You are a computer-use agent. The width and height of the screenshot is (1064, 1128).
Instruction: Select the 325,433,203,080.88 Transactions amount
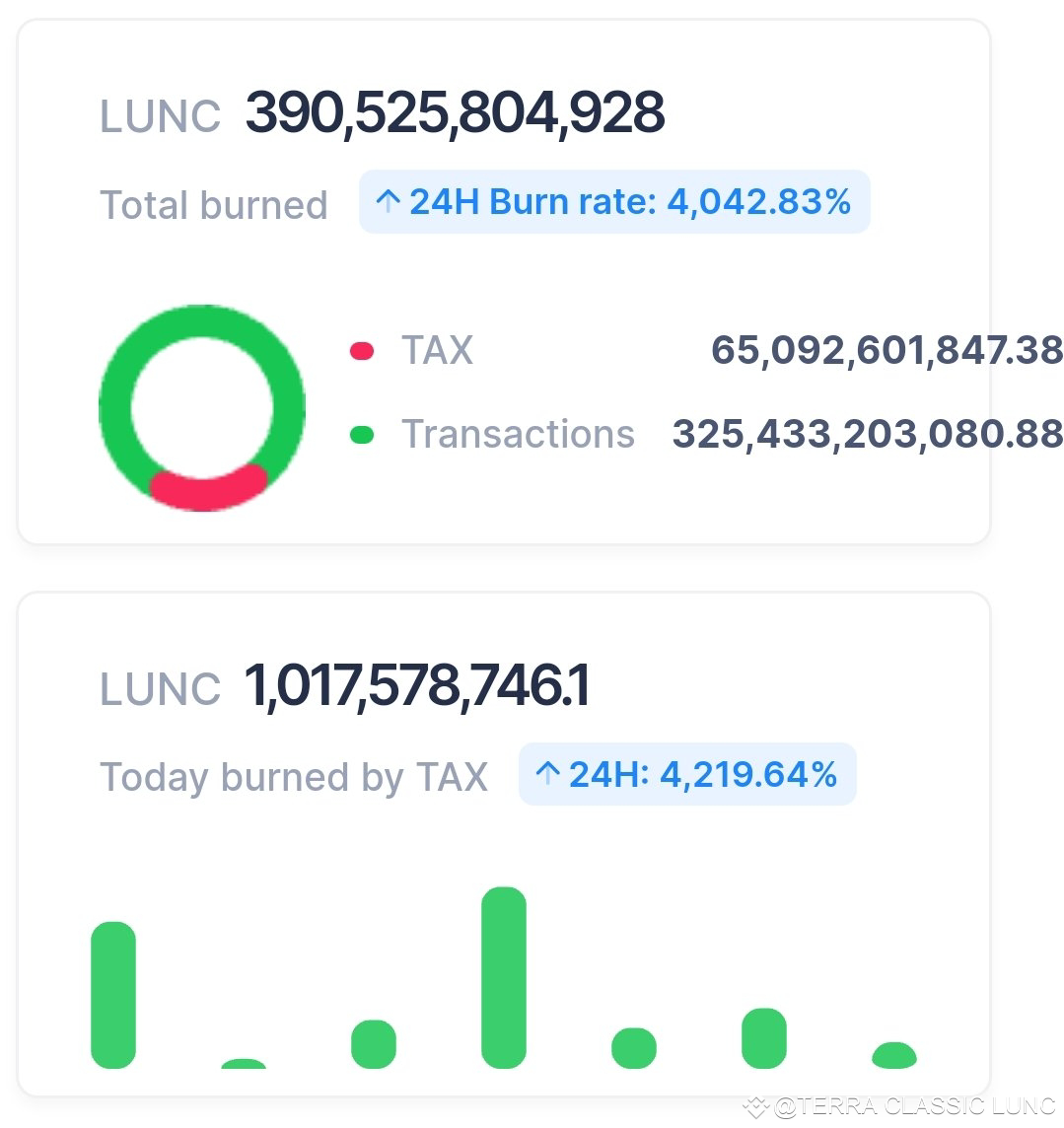(x=868, y=435)
